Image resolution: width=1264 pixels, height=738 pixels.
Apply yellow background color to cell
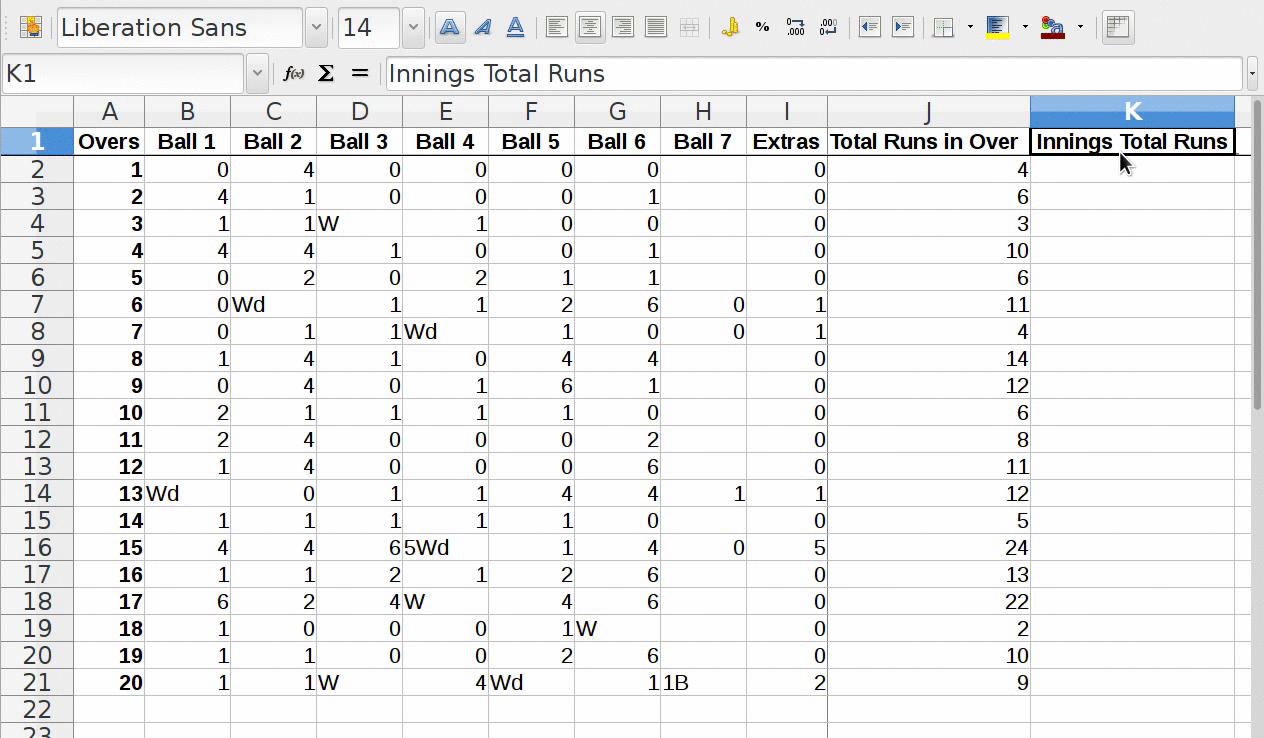point(998,28)
